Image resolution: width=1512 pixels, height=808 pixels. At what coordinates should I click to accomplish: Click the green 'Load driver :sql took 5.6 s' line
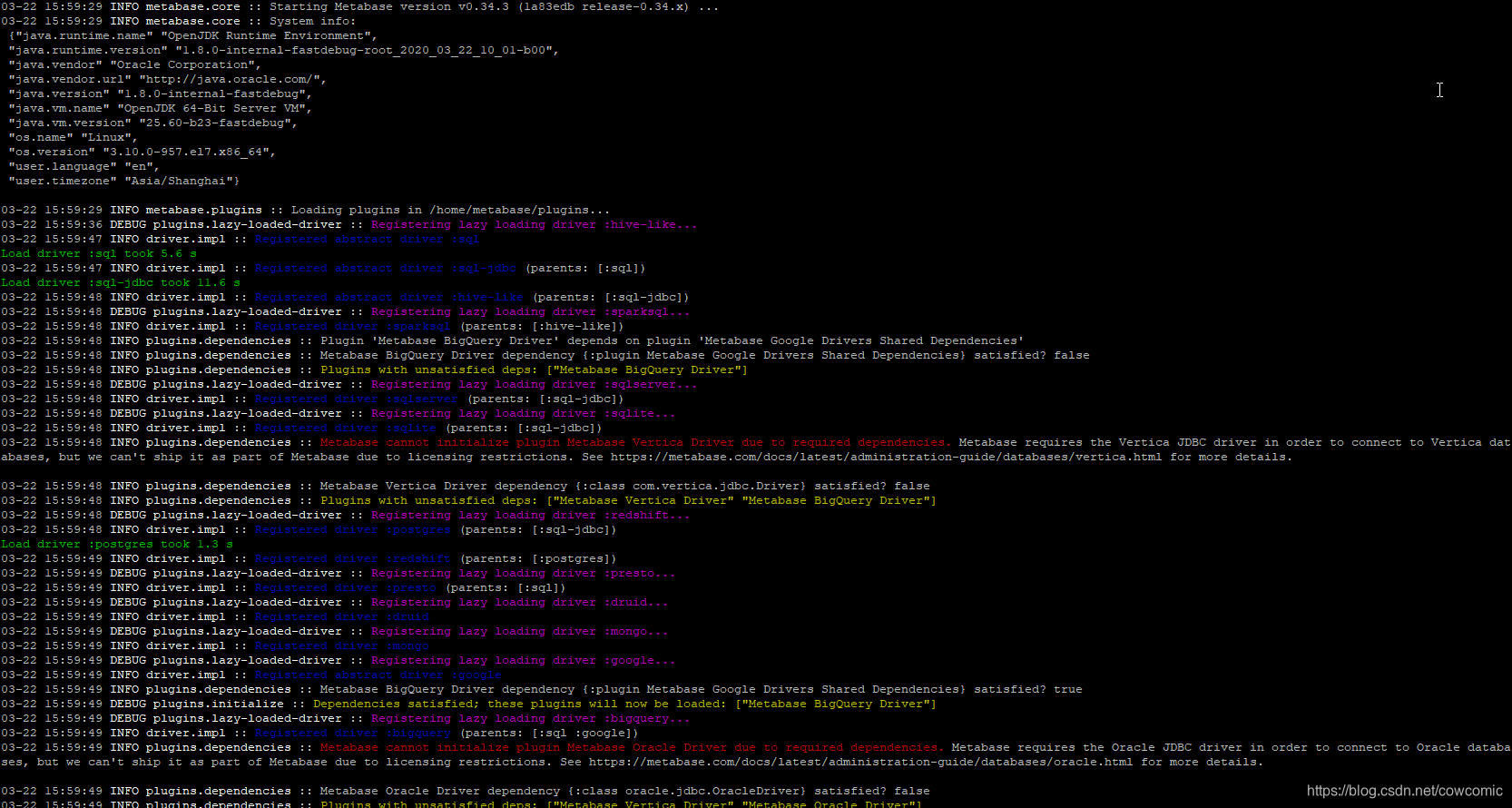[x=99, y=253]
